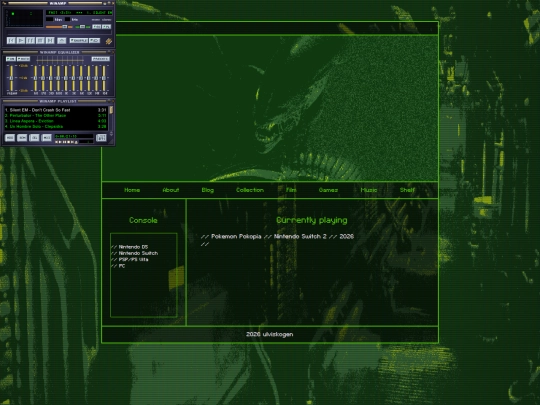
Task: Select playlist track 'Silent EM - Don't Crash So Fast'
Action: pyautogui.click(x=56, y=110)
